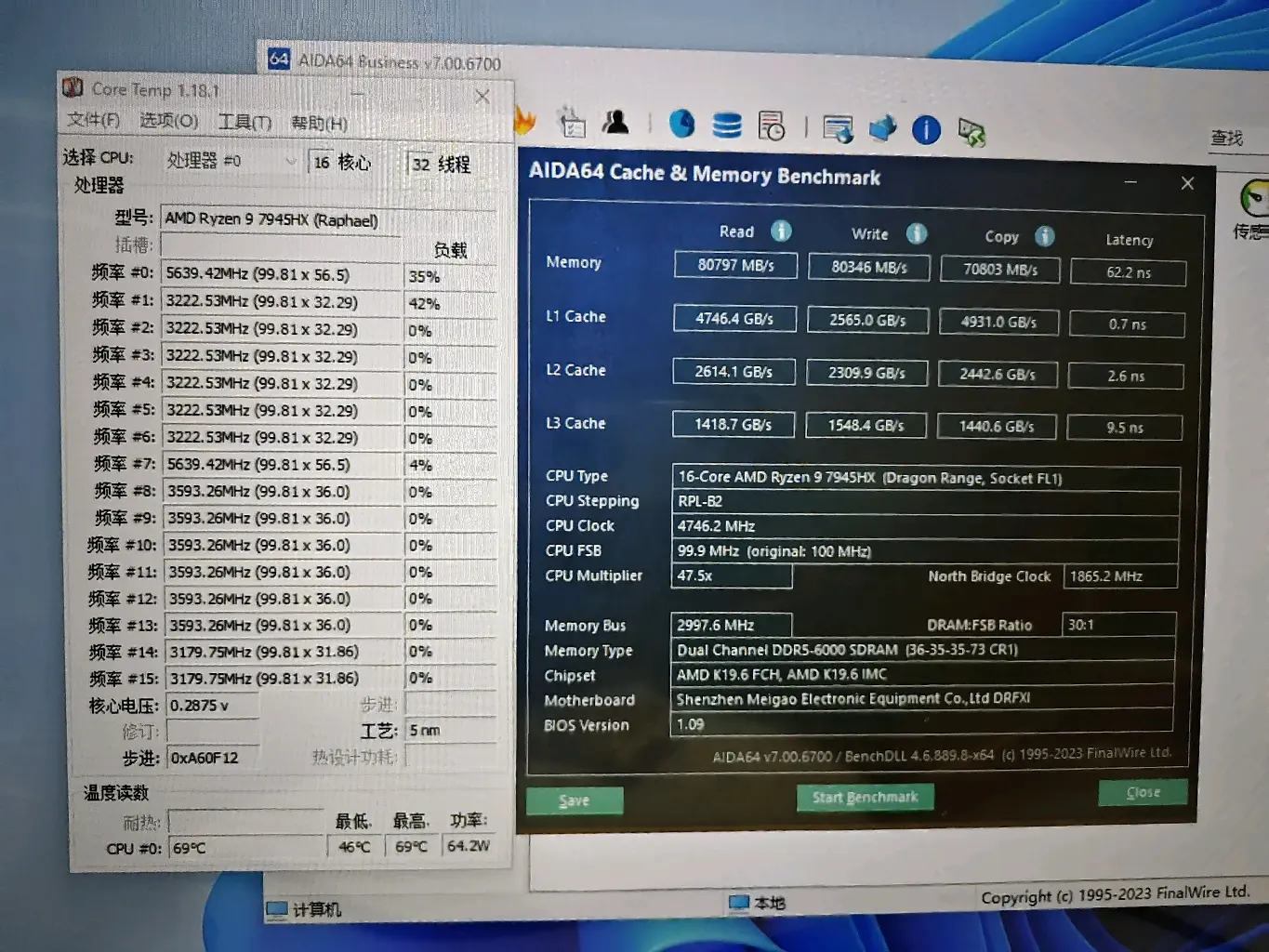Click the green Close button in benchmark window
Viewport: 1269px width, 952px height.
coord(1143,792)
